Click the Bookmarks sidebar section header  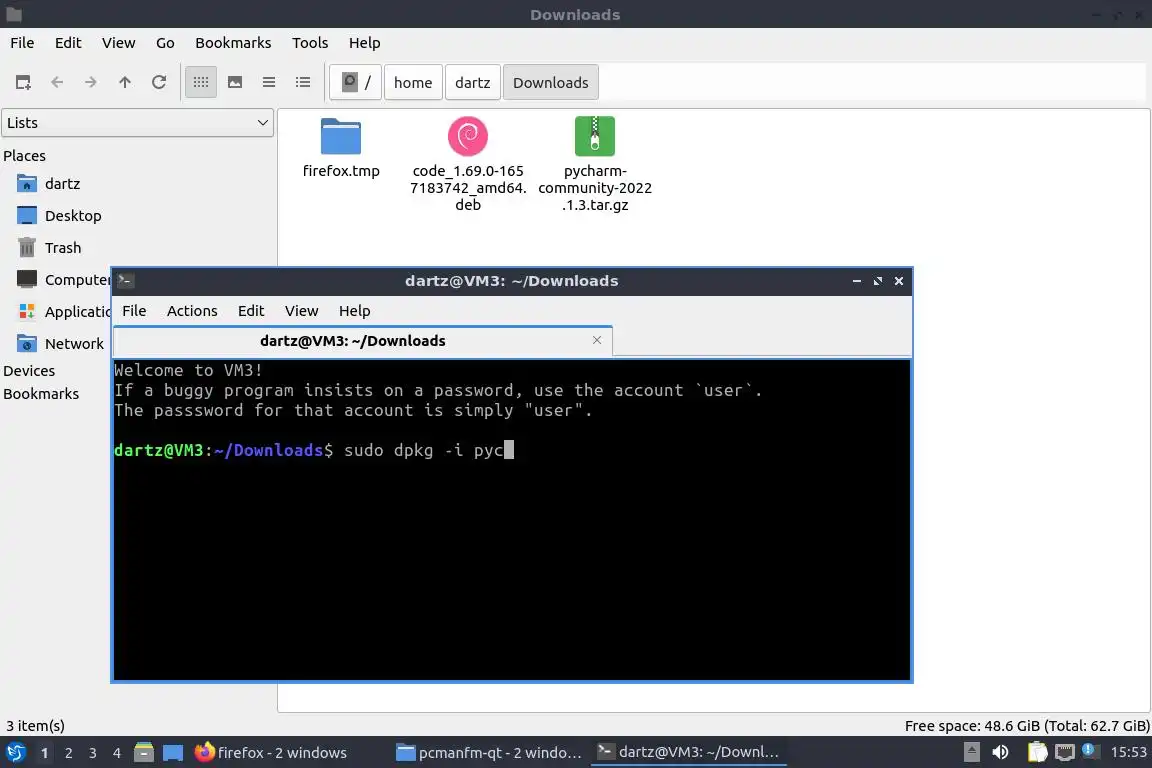(x=41, y=394)
